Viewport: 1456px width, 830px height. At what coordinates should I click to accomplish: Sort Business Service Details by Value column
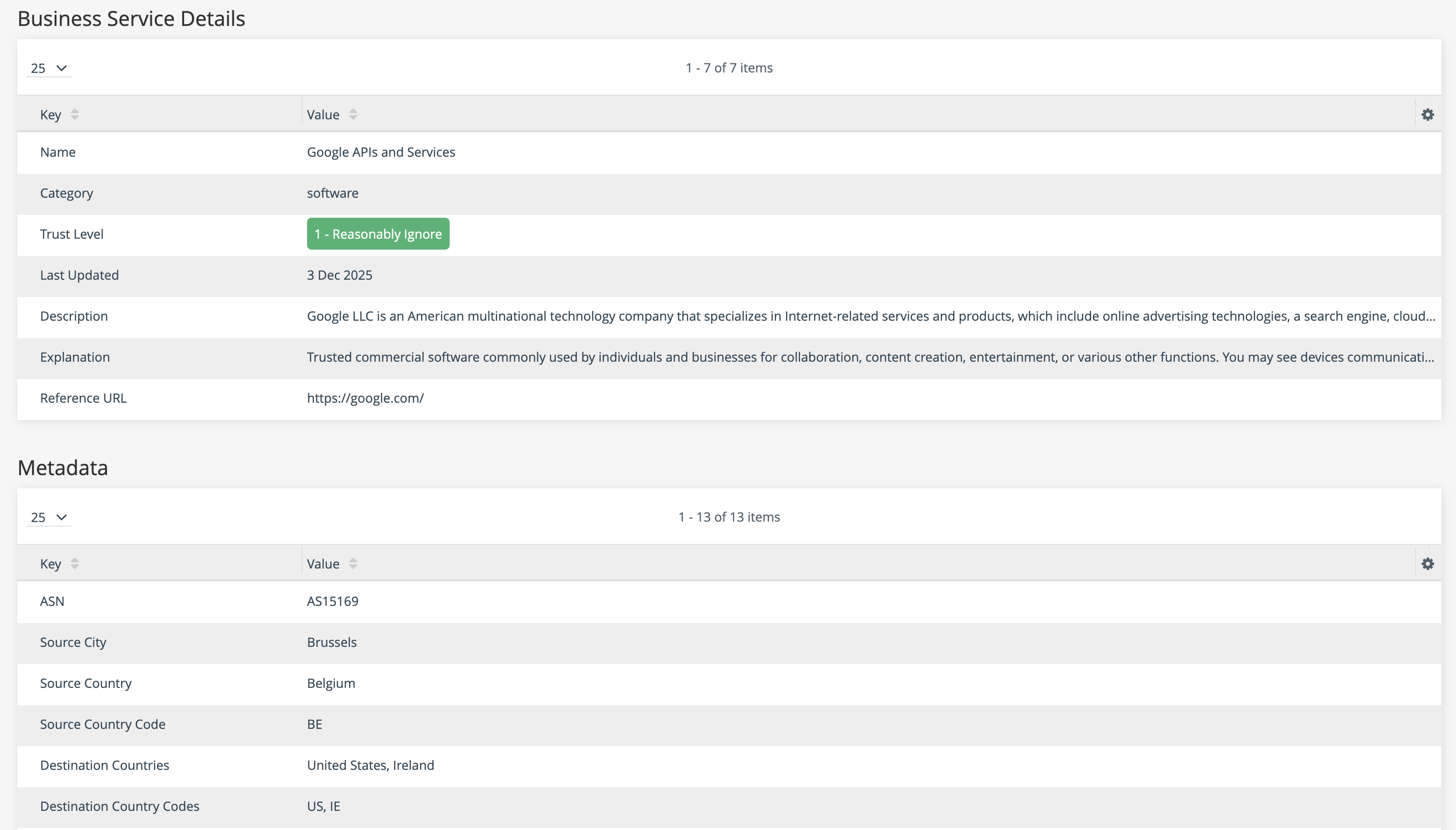coord(353,115)
